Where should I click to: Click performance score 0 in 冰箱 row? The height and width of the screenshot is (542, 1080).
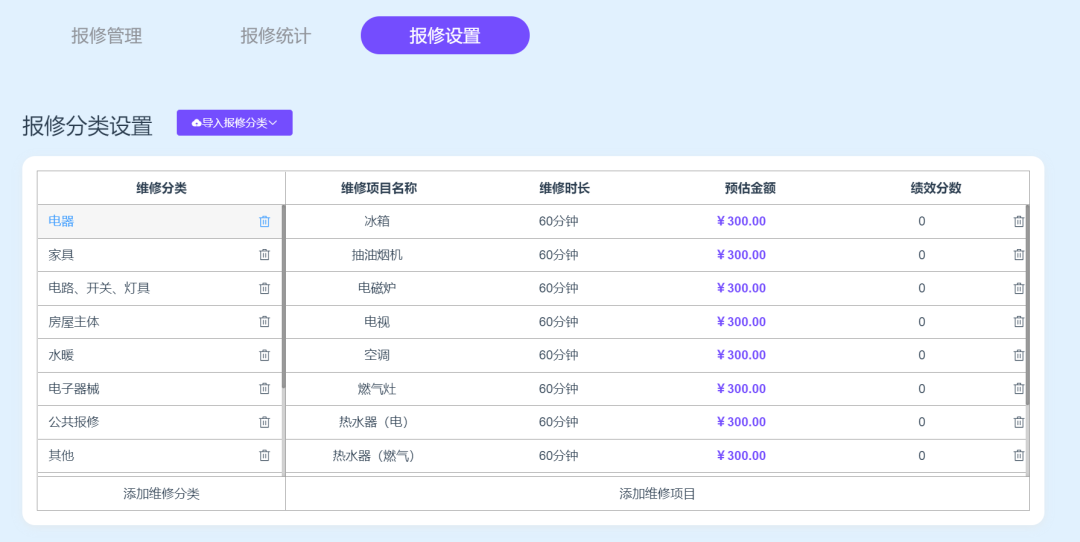(922, 221)
